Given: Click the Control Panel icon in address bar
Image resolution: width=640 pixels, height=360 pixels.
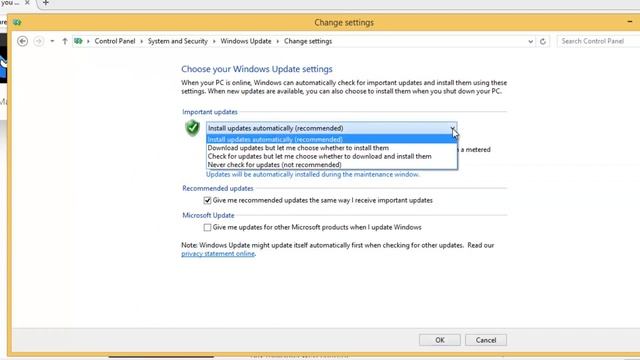Looking at the screenshot, I should pyautogui.click(x=78, y=41).
